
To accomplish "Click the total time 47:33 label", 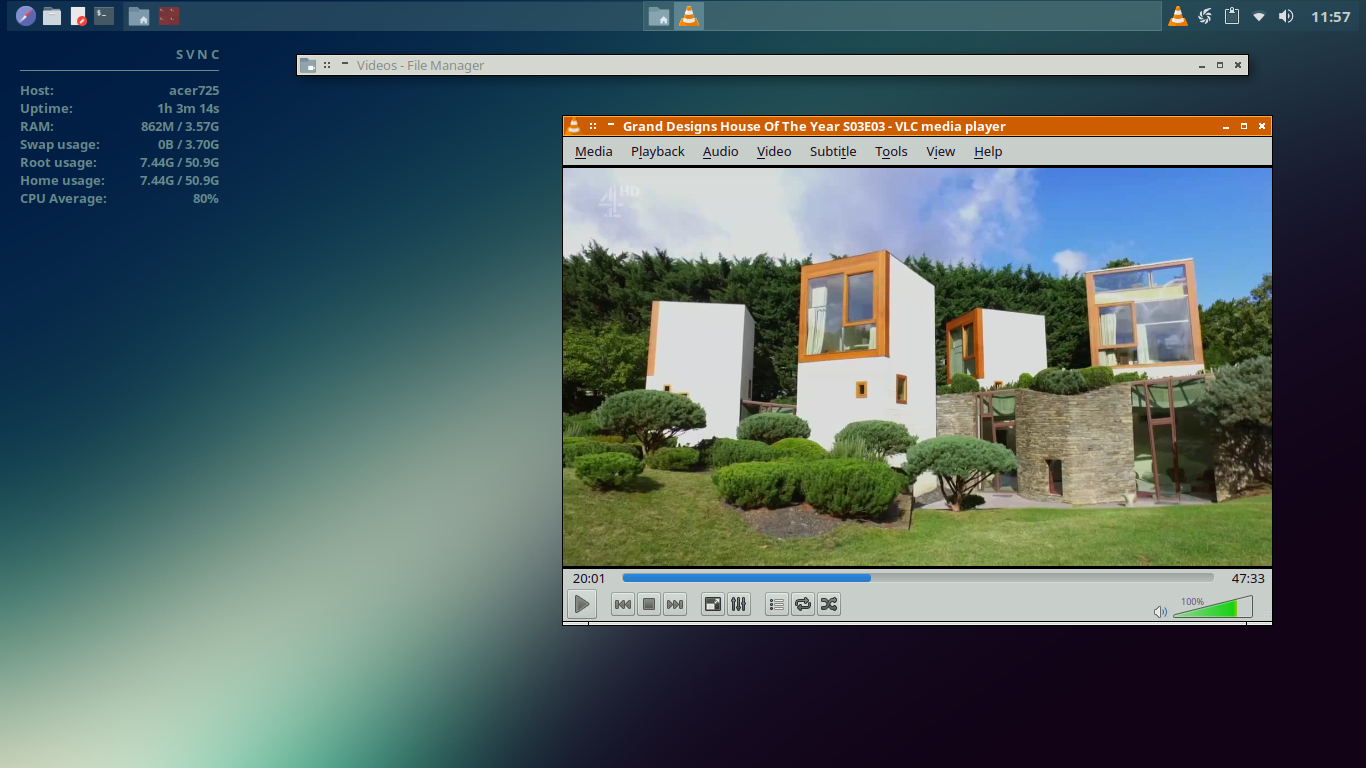I will tap(1248, 579).
